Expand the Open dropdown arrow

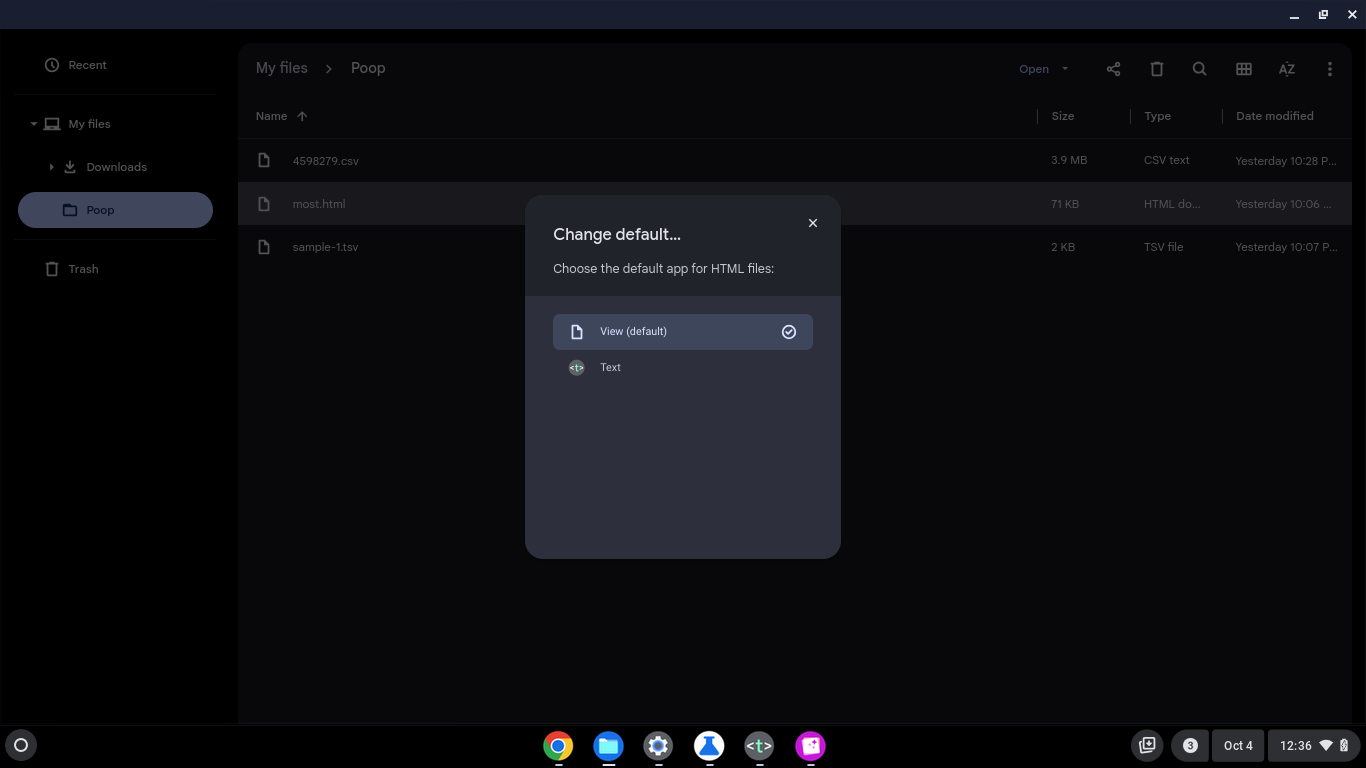coord(1065,69)
